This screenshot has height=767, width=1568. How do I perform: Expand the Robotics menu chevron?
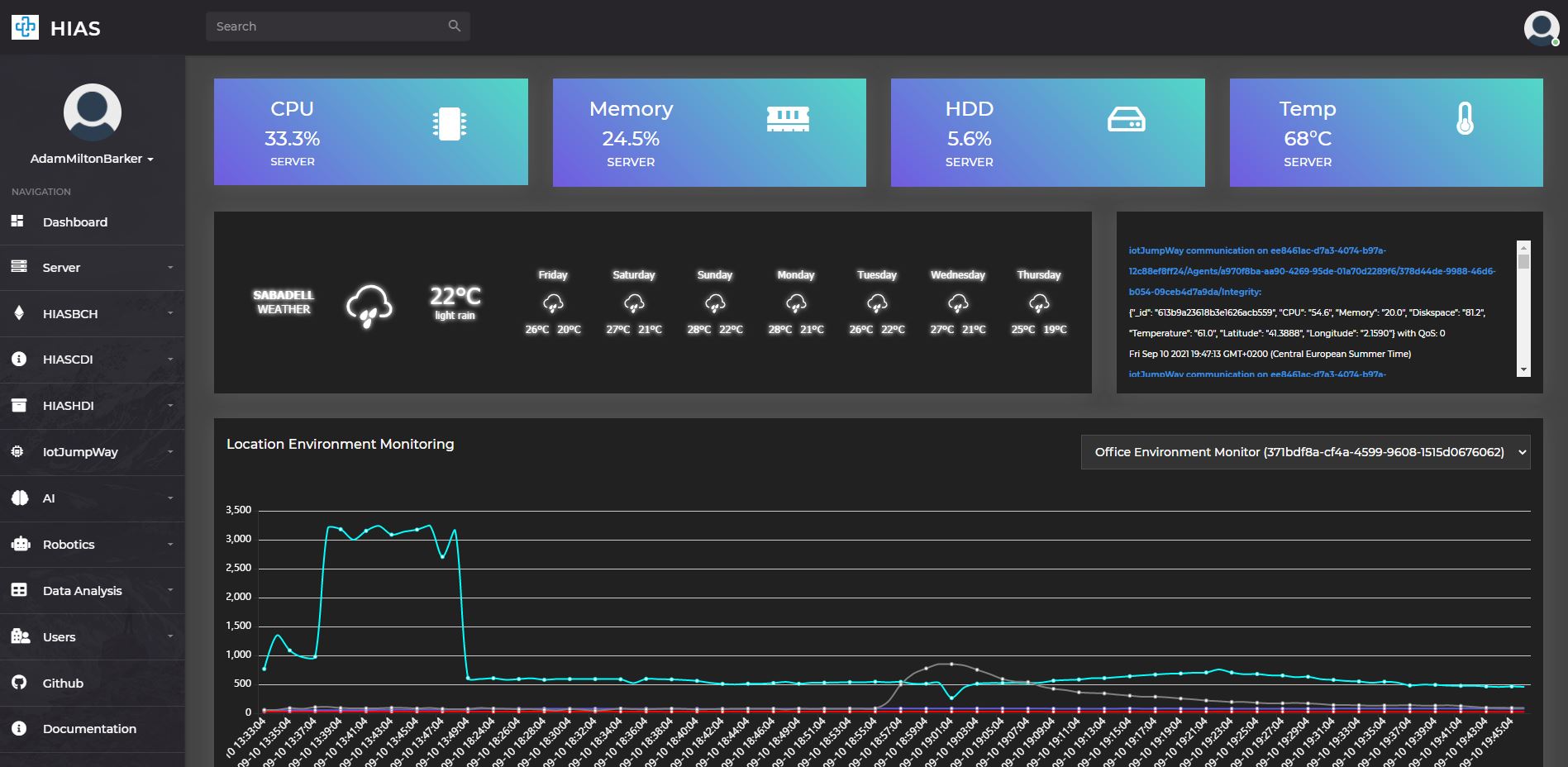coord(170,544)
